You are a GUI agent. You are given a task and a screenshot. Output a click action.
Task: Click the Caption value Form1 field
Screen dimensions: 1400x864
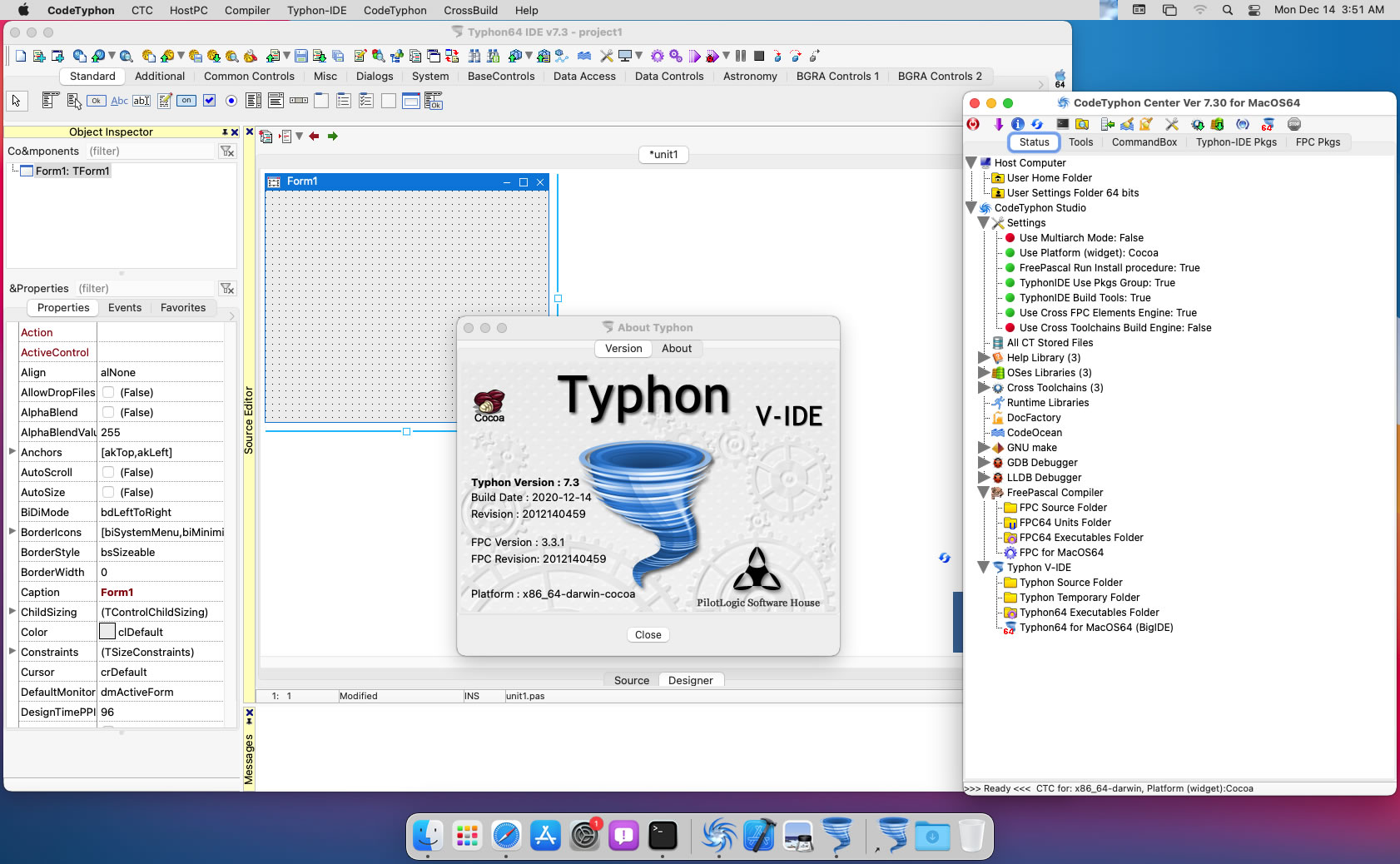161,592
